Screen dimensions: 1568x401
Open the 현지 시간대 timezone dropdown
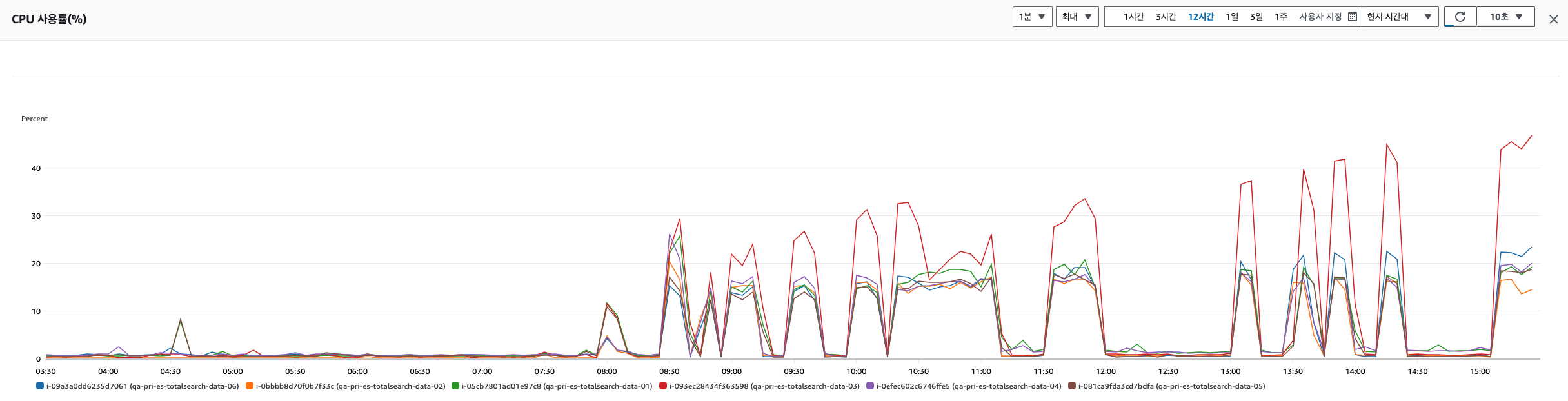[x=1400, y=17]
